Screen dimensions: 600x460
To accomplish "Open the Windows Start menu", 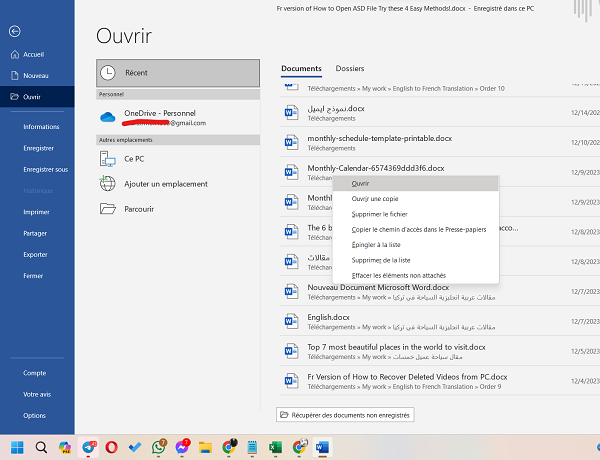I will tap(17, 447).
